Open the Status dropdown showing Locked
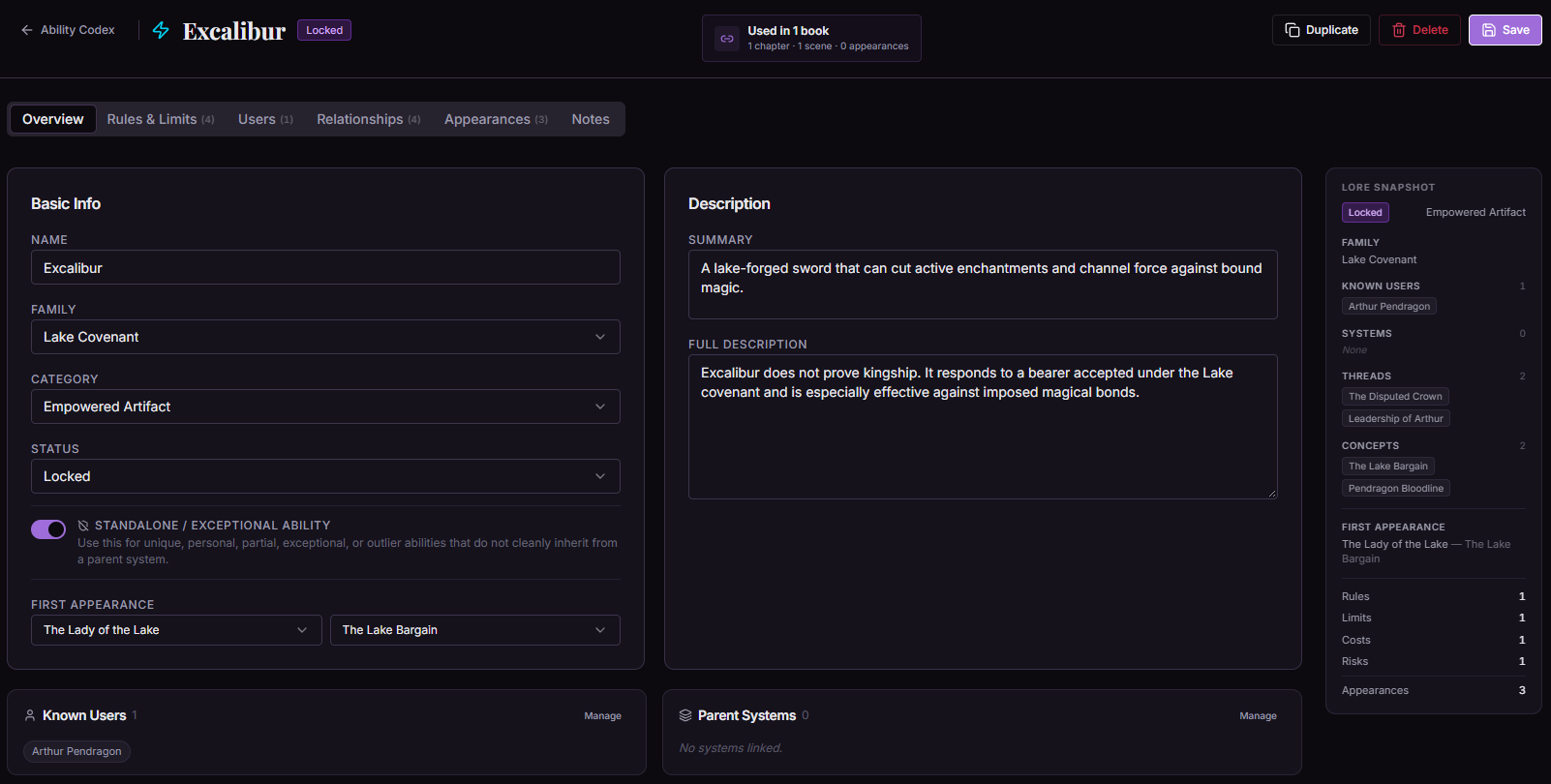 click(325, 476)
